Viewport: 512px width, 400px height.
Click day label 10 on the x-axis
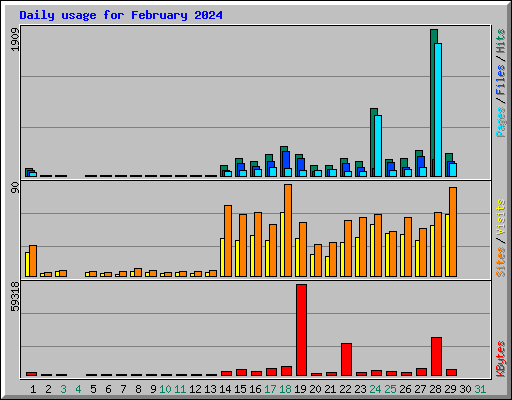tap(165, 389)
